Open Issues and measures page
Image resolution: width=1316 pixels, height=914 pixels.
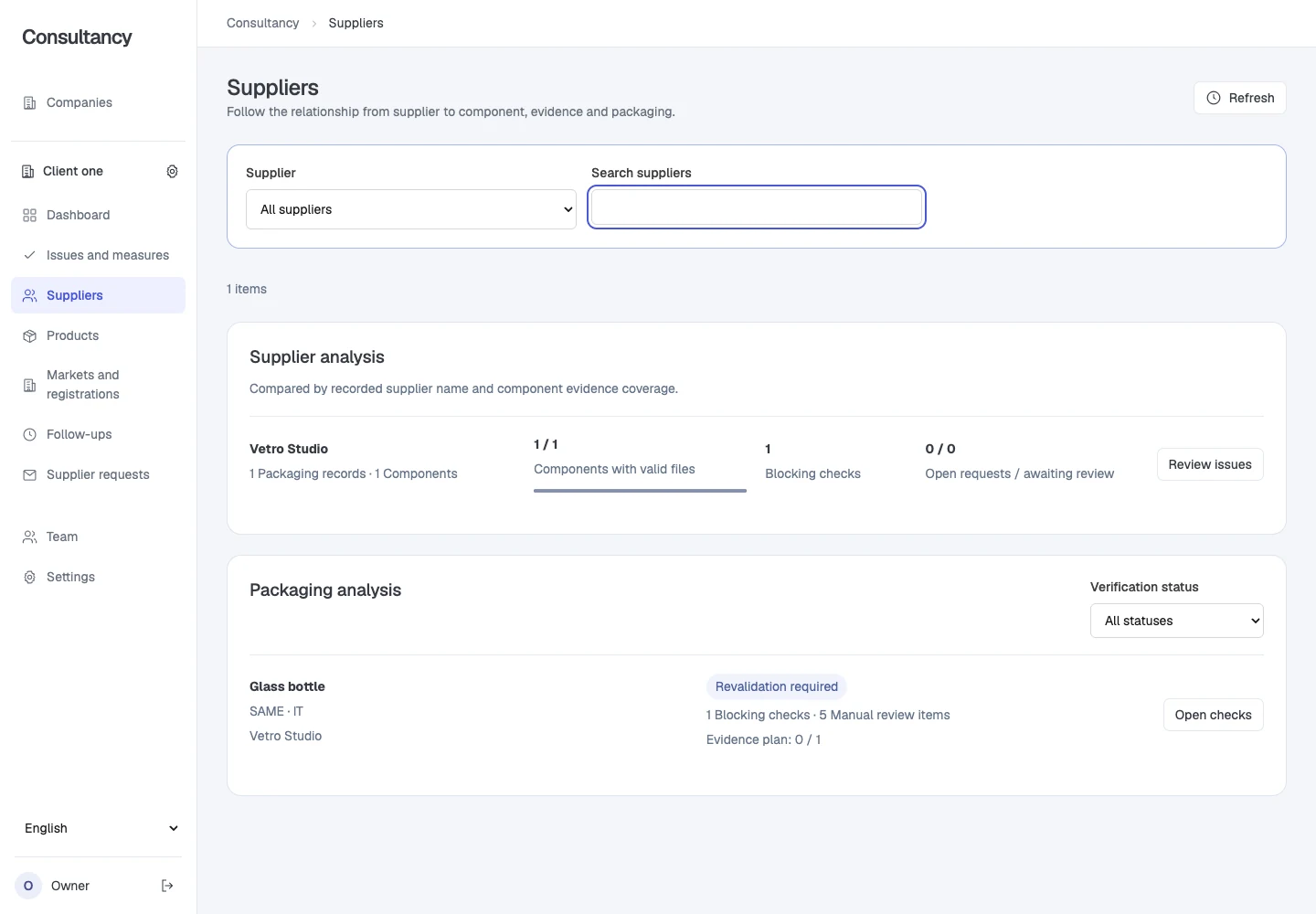point(99,256)
